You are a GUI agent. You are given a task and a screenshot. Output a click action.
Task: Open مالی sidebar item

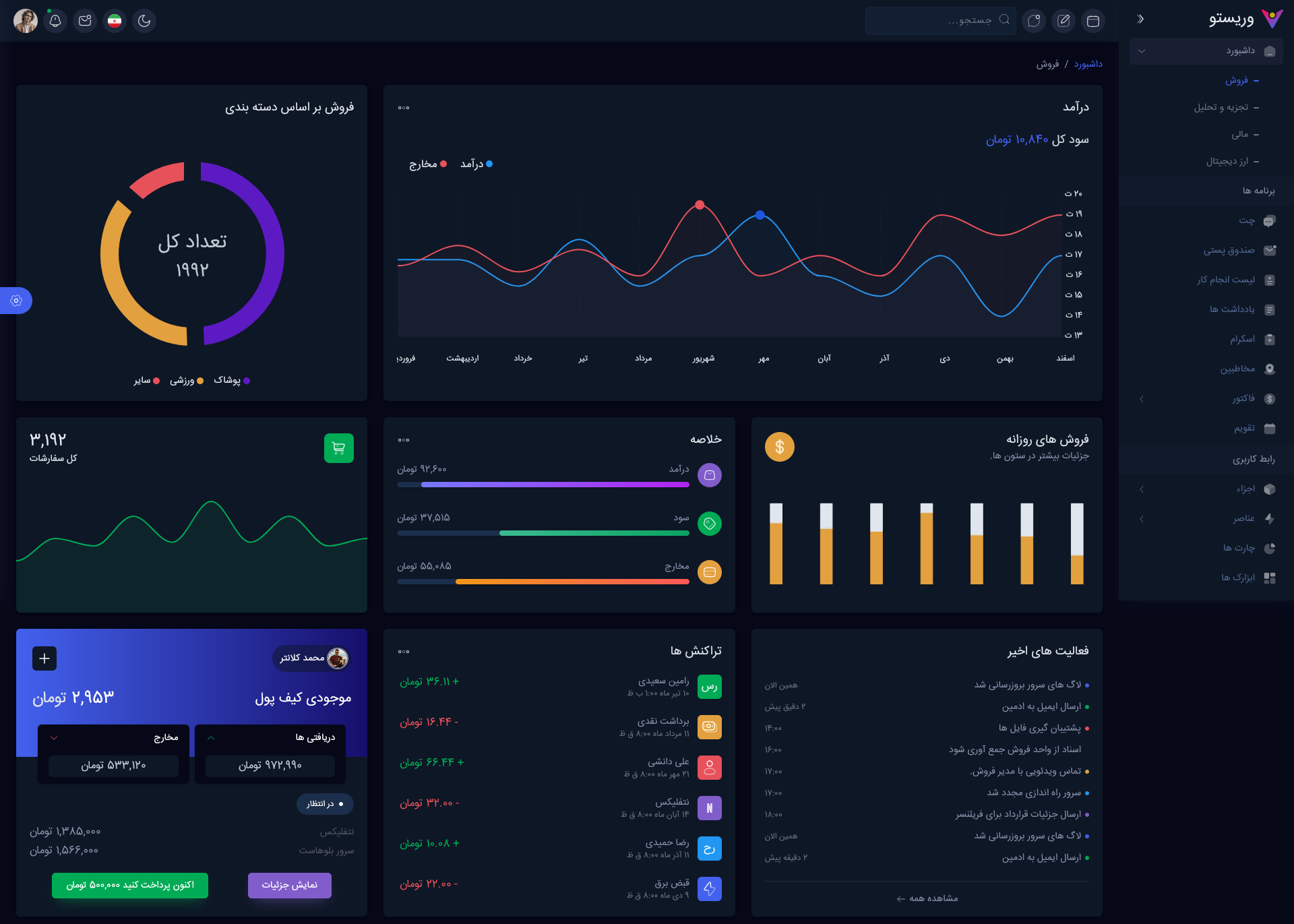tap(1240, 134)
